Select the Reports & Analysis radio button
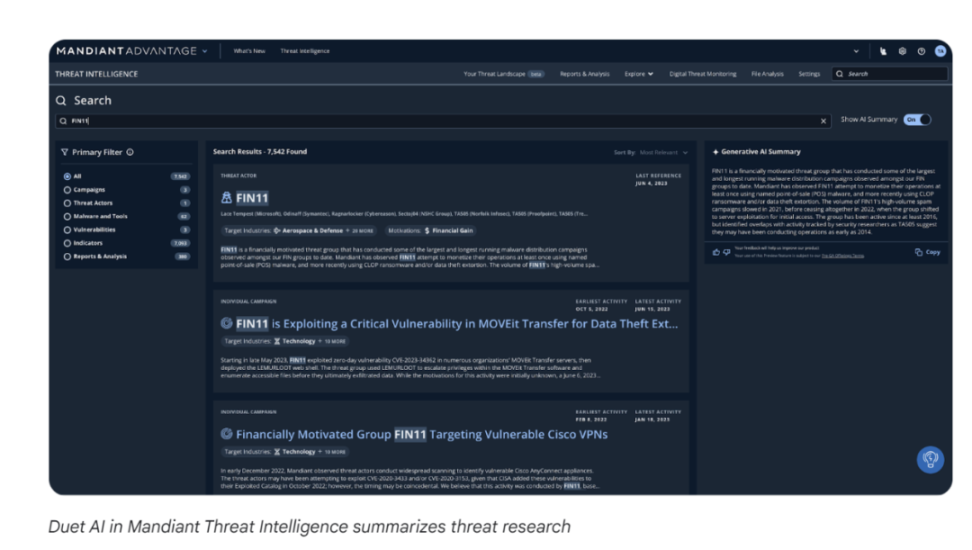The height and width of the screenshot is (550, 972). click(67, 256)
